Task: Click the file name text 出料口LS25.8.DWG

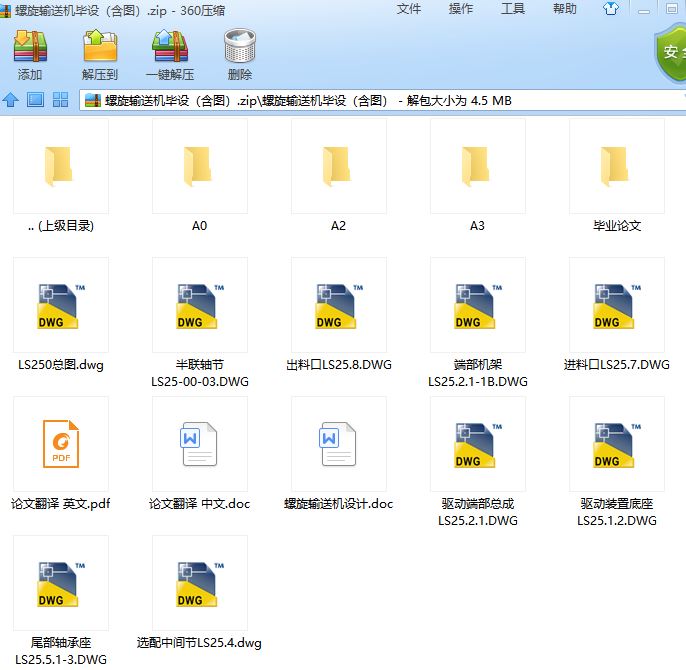Action: click(339, 365)
